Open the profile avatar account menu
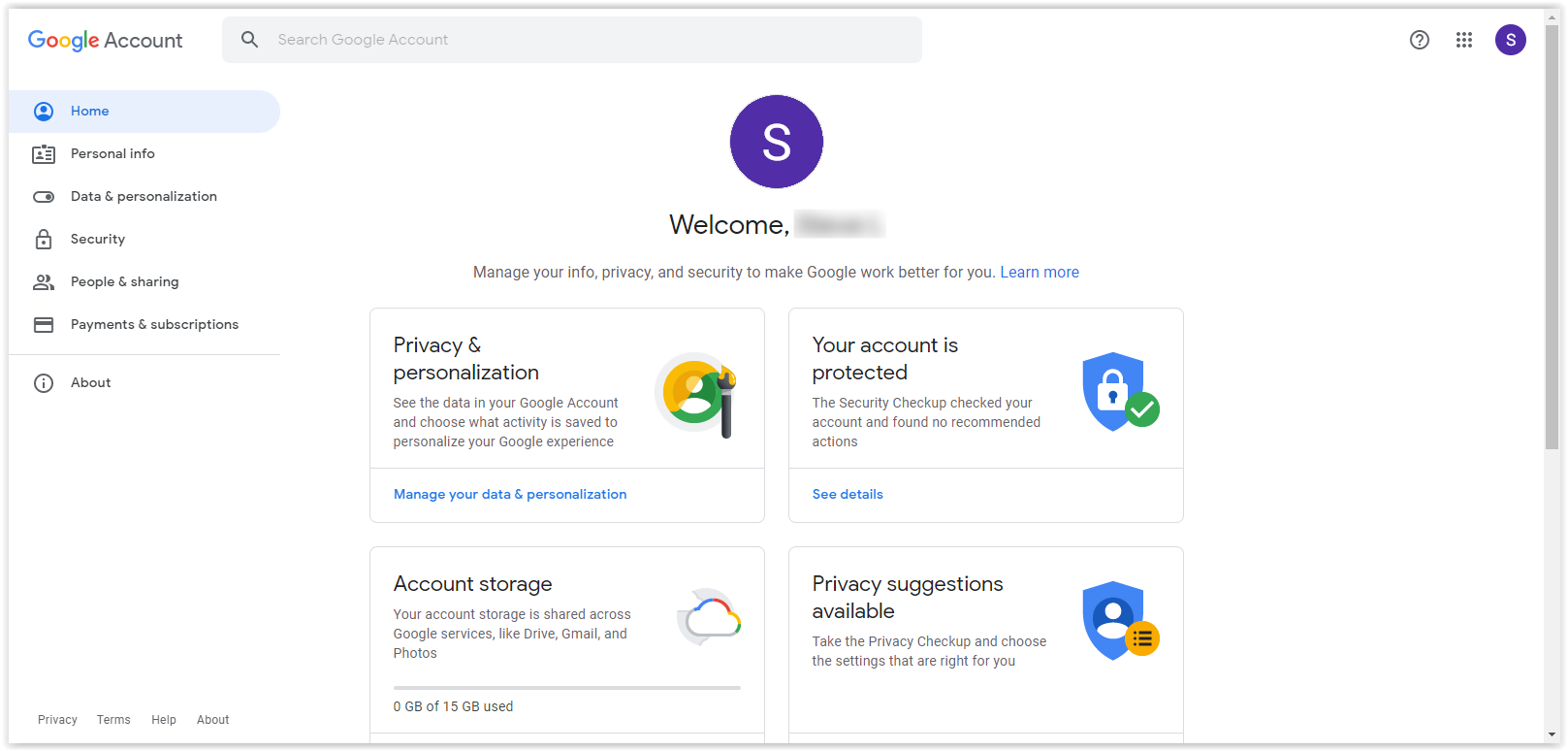This screenshot has height=751, width=1568. click(x=1510, y=40)
